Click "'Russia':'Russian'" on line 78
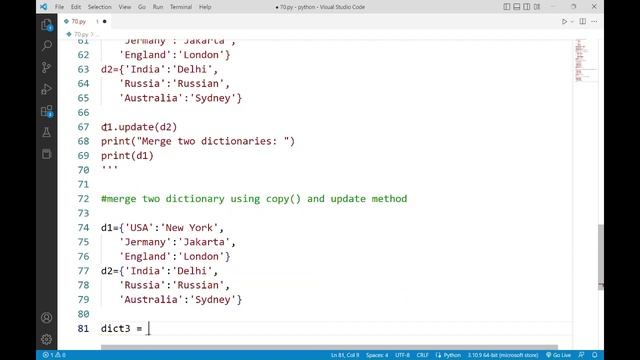Viewport: 640px width, 360px height. (x=171, y=285)
